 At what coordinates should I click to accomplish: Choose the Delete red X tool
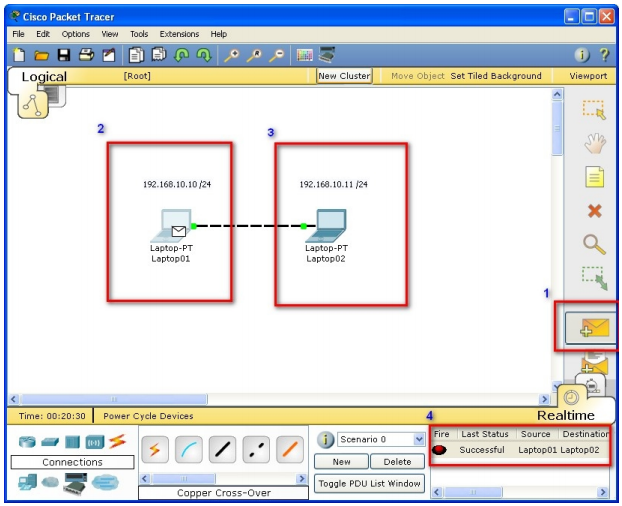click(595, 211)
